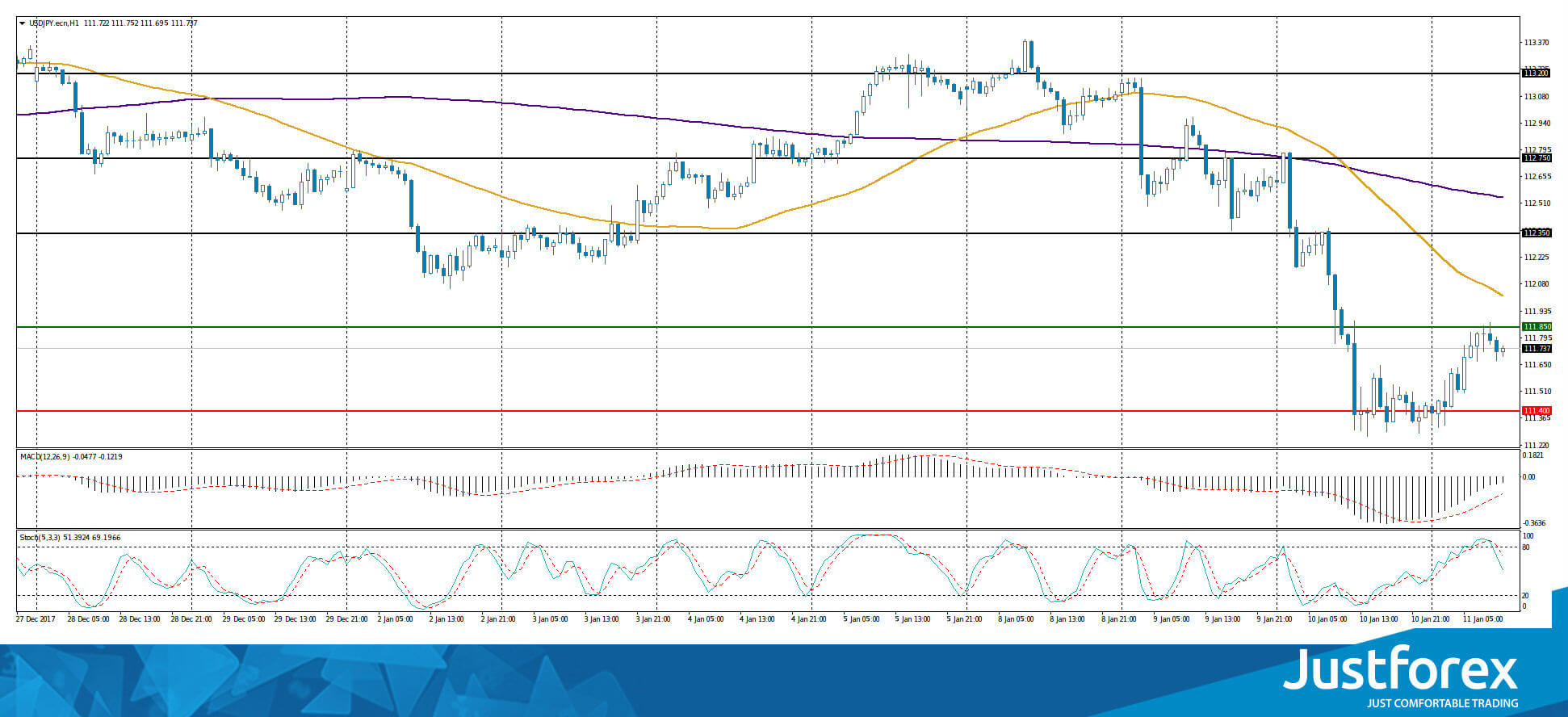
Task: Click the JUST COMFORTABLE TRADING tagline
Action: [1442, 703]
